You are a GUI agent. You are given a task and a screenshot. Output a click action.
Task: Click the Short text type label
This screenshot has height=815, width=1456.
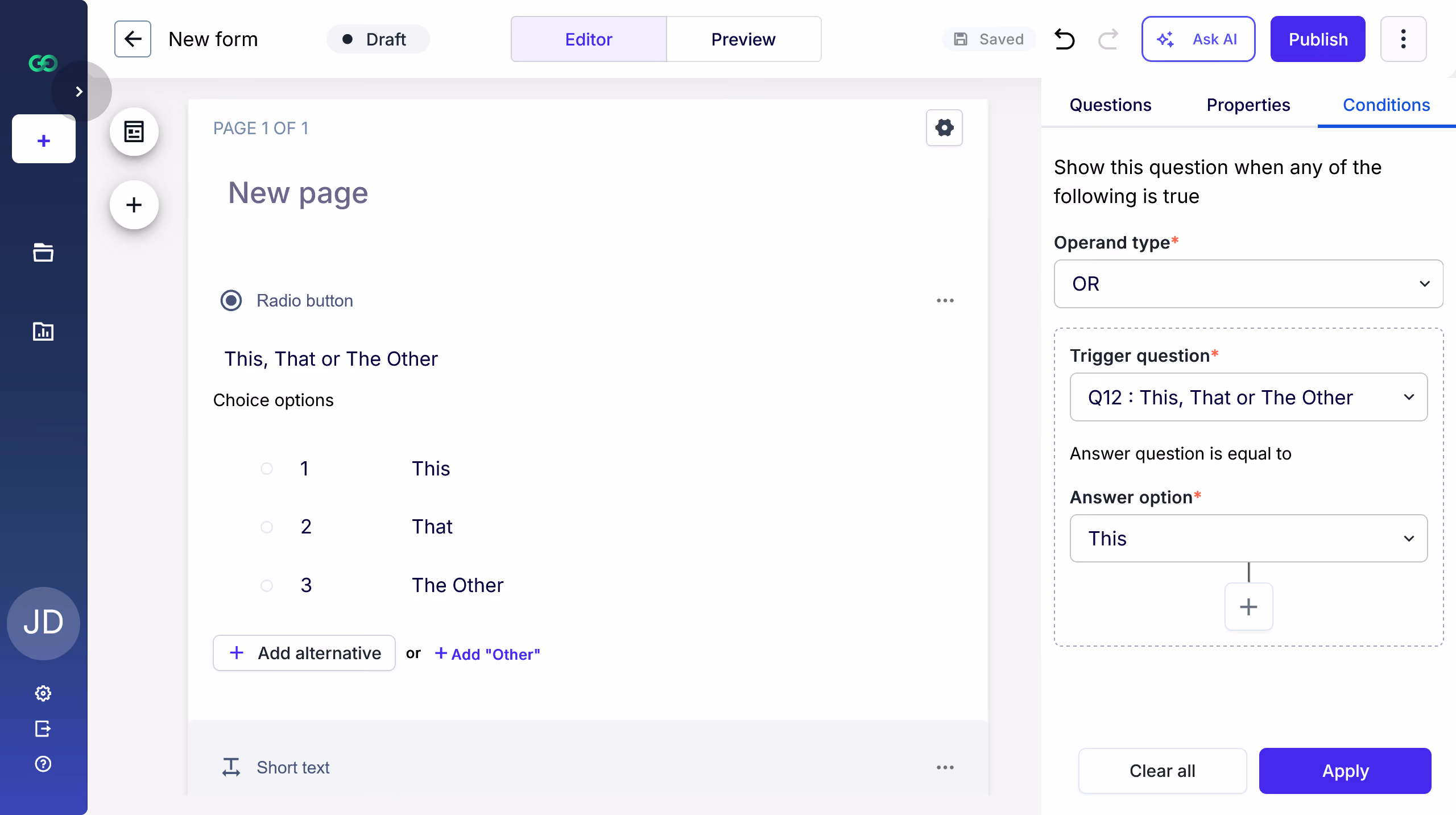point(293,767)
